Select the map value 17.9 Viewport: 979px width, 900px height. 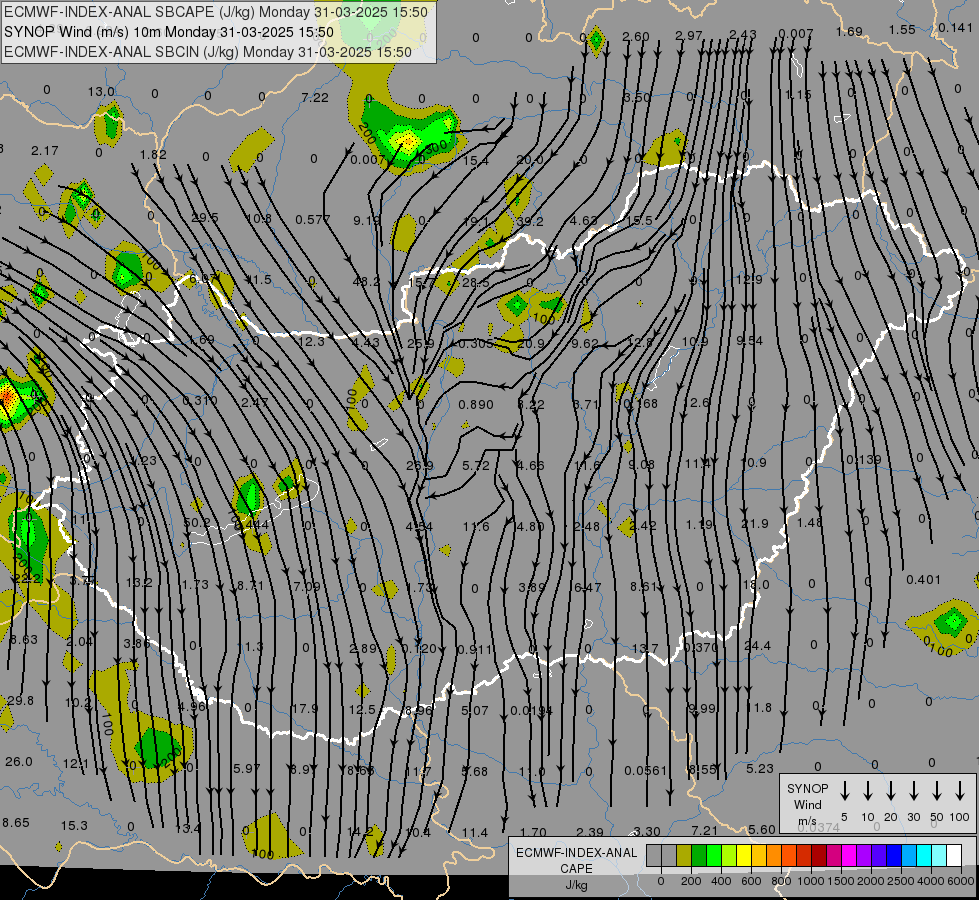305,708
